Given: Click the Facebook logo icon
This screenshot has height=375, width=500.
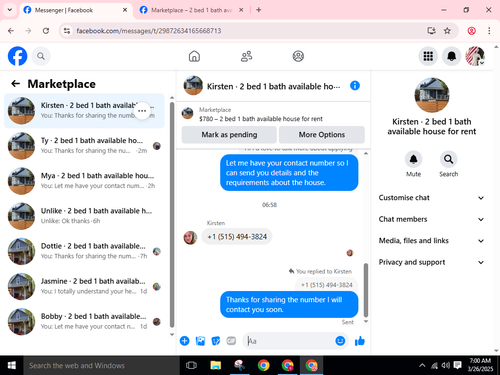Looking at the screenshot, I should pos(17,56).
